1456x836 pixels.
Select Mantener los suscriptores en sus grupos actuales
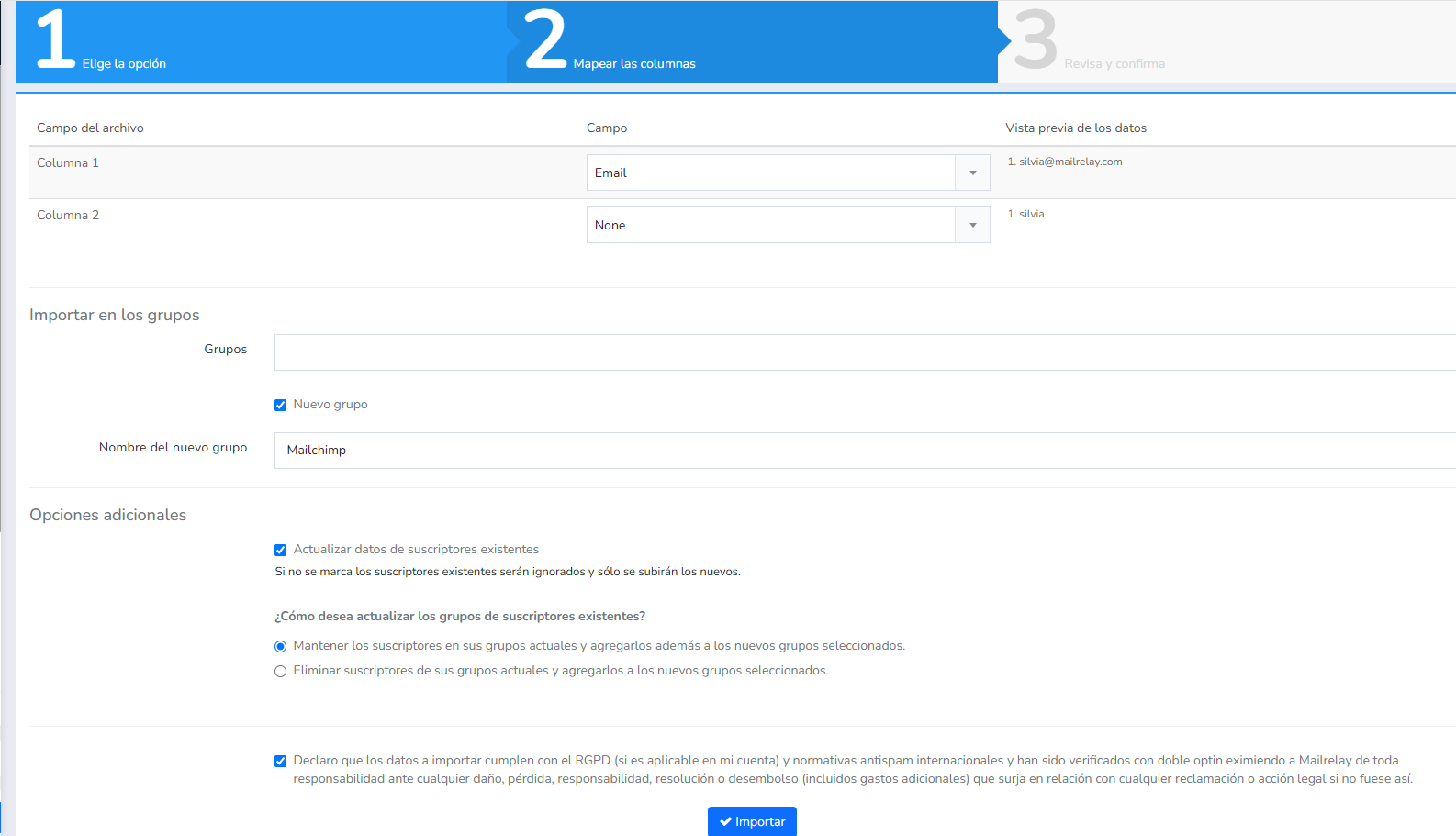[x=281, y=646]
